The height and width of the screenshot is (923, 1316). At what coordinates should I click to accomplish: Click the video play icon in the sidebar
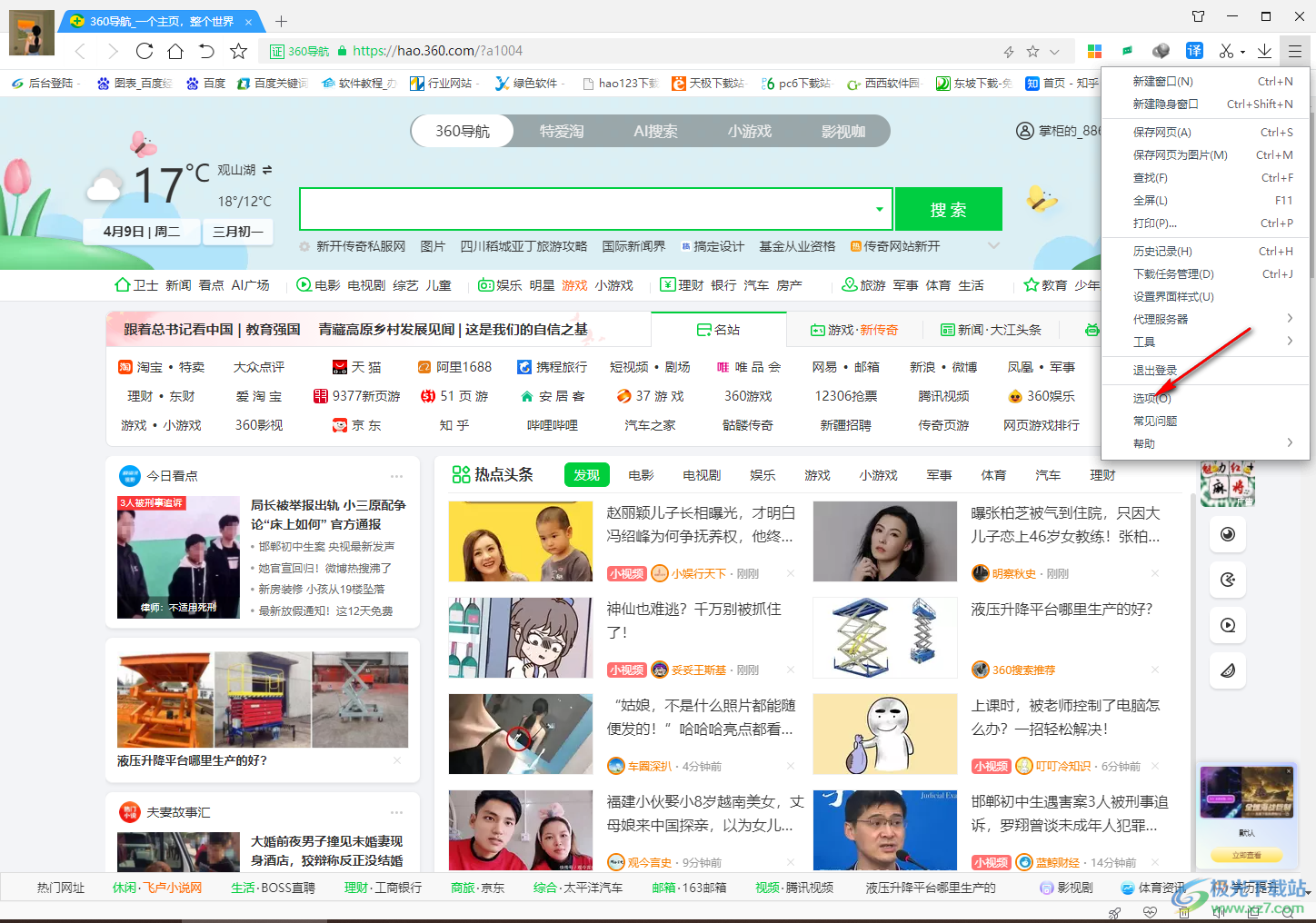[x=1228, y=625]
